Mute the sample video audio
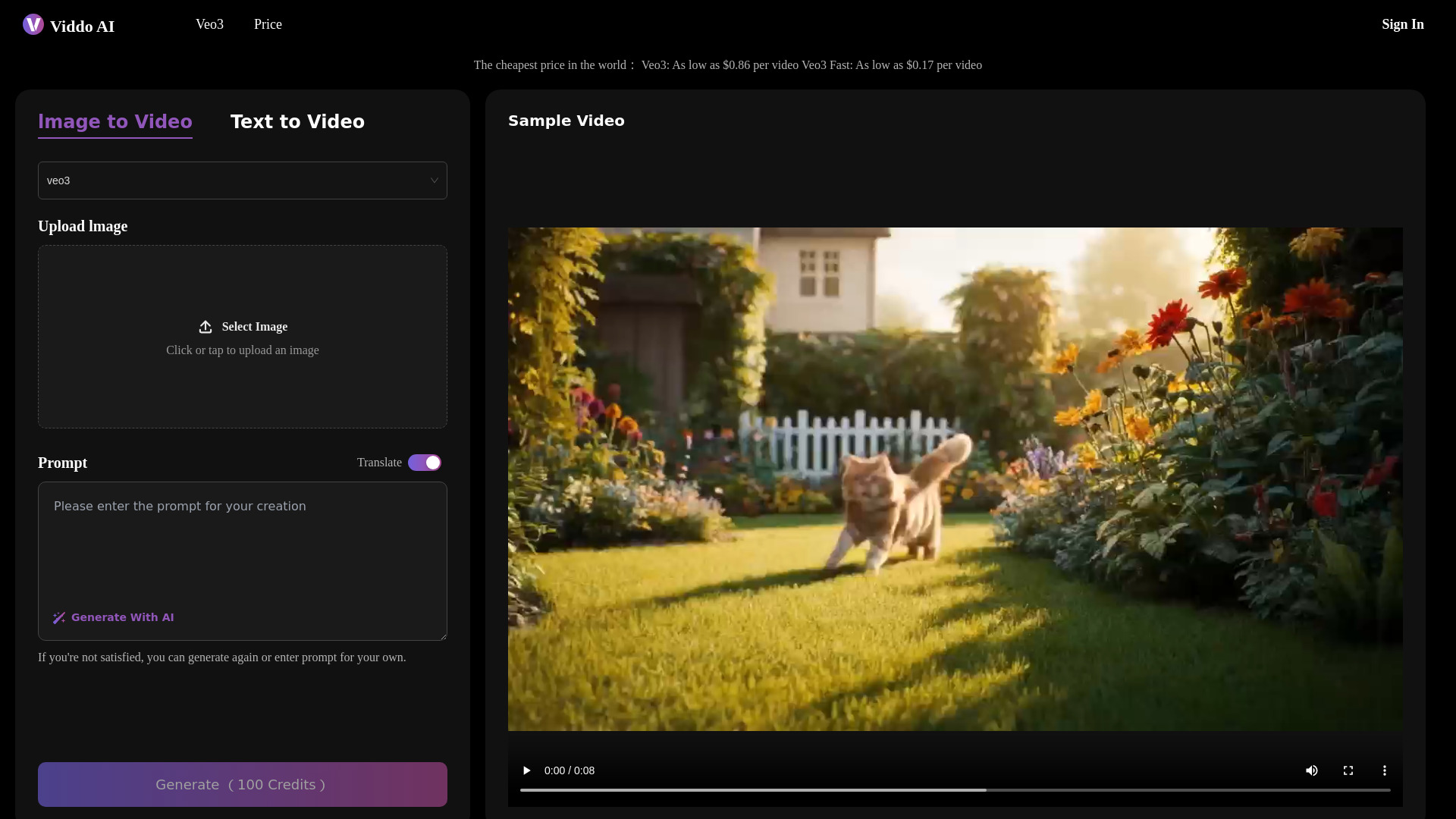This screenshot has height=819, width=1456. point(1312,770)
